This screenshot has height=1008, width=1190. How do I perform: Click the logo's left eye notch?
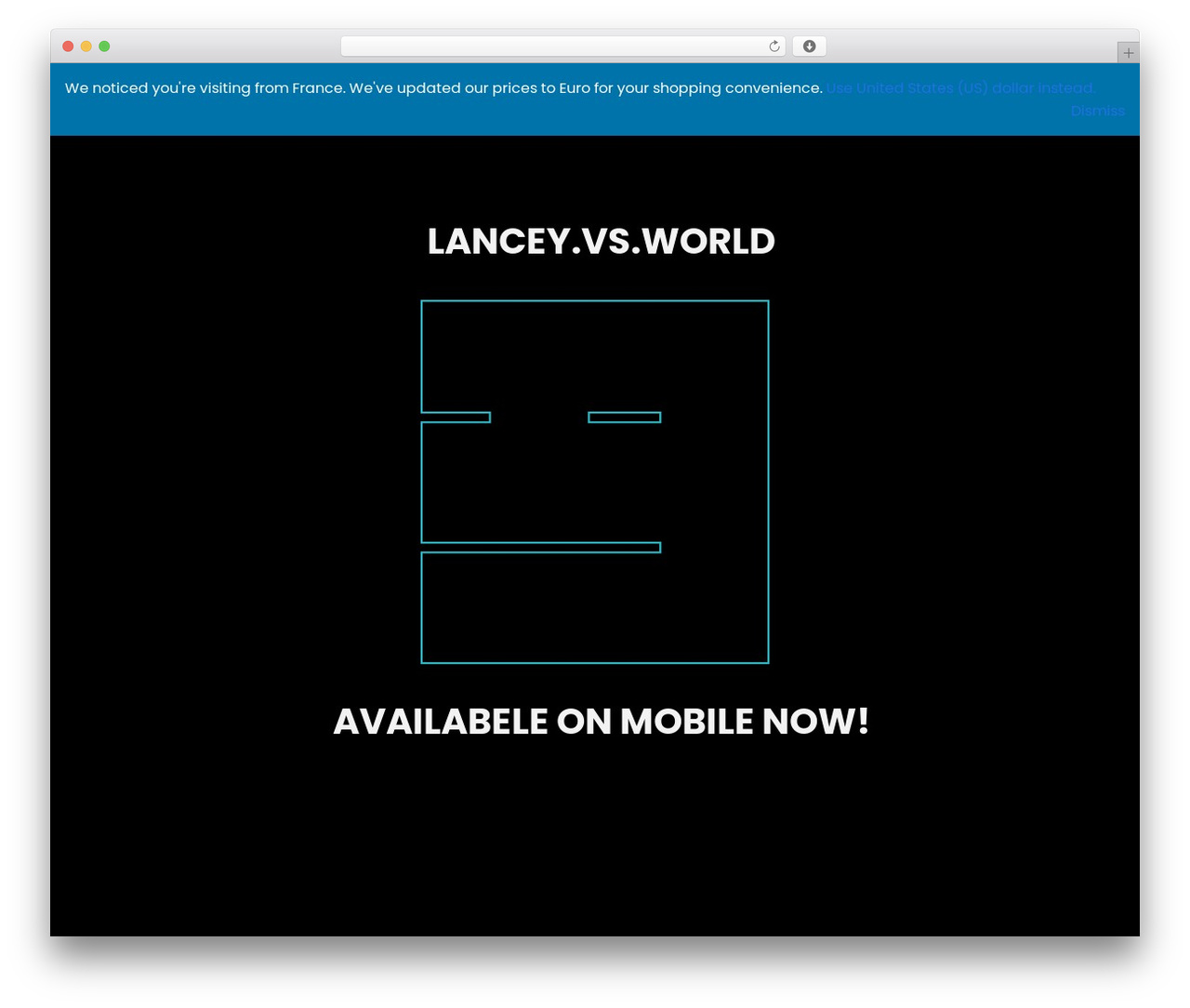click(456, 418)
